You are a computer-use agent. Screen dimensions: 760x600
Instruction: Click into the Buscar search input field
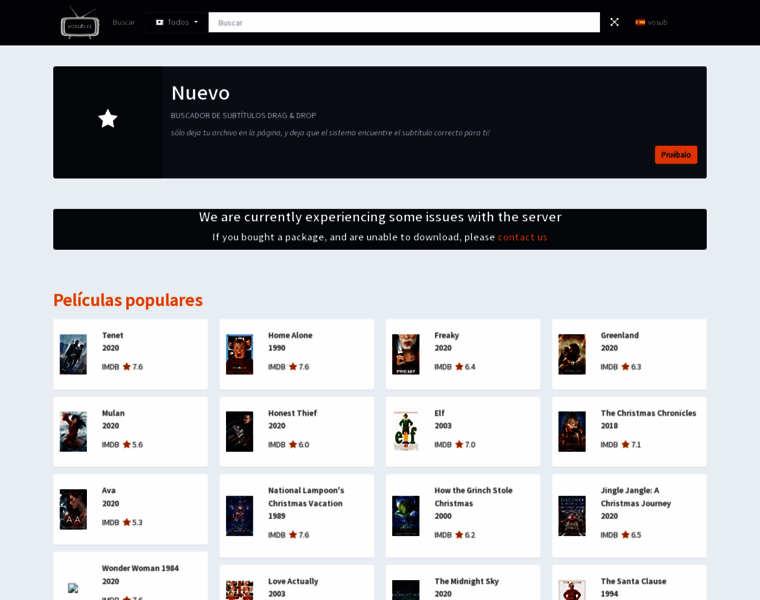tap(404, 22)
